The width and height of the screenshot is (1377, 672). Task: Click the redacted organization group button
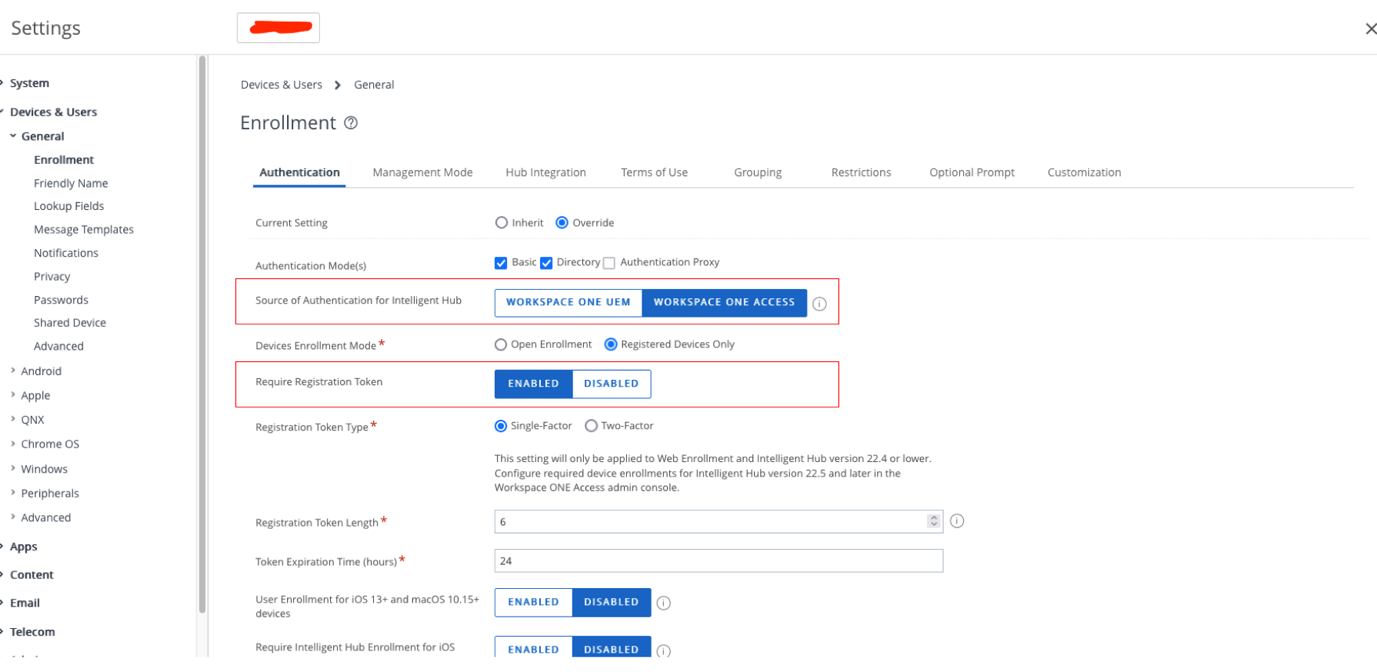tap(278, 28)
